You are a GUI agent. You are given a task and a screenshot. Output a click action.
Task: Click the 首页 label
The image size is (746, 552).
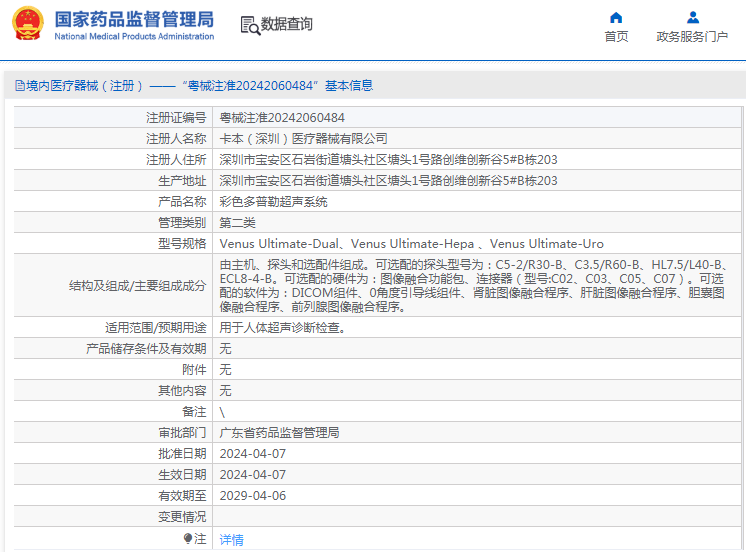(x=616, y=37)
